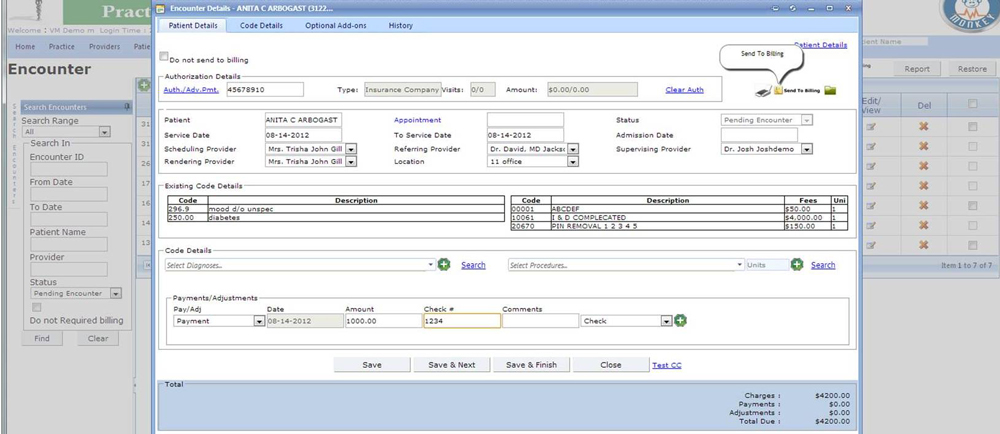Screen dimensions: 1000x434
Task: Tick Do not Required billing checkbox
Action: coord(37,307)
